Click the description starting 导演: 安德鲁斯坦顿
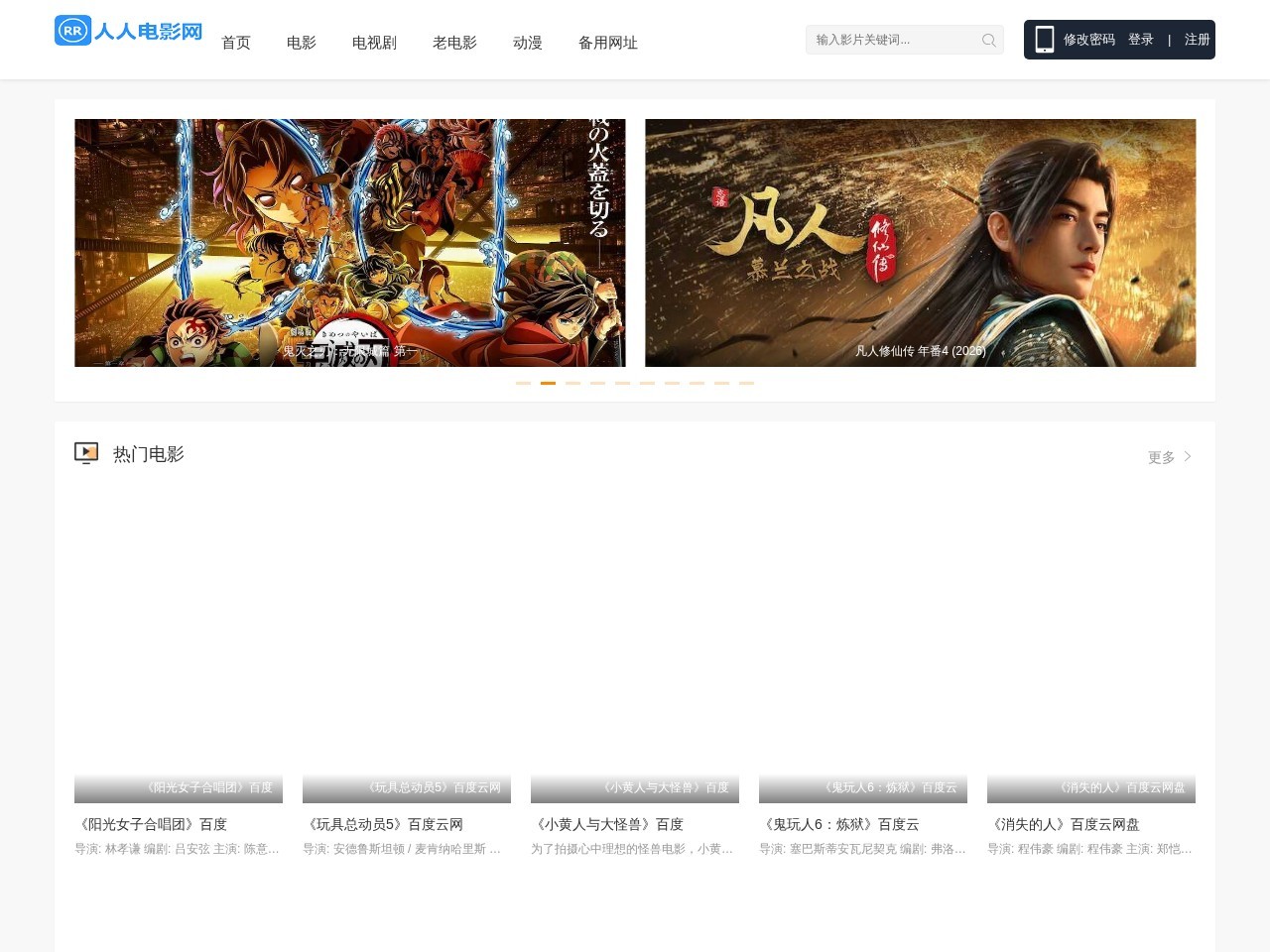1270x952 pixels. pos(407,849)
